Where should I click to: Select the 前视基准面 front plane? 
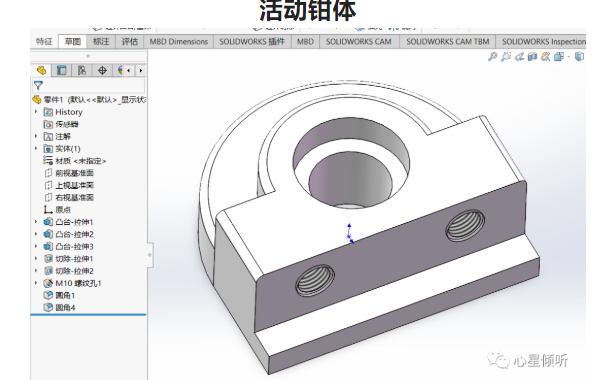pos(69,173)
